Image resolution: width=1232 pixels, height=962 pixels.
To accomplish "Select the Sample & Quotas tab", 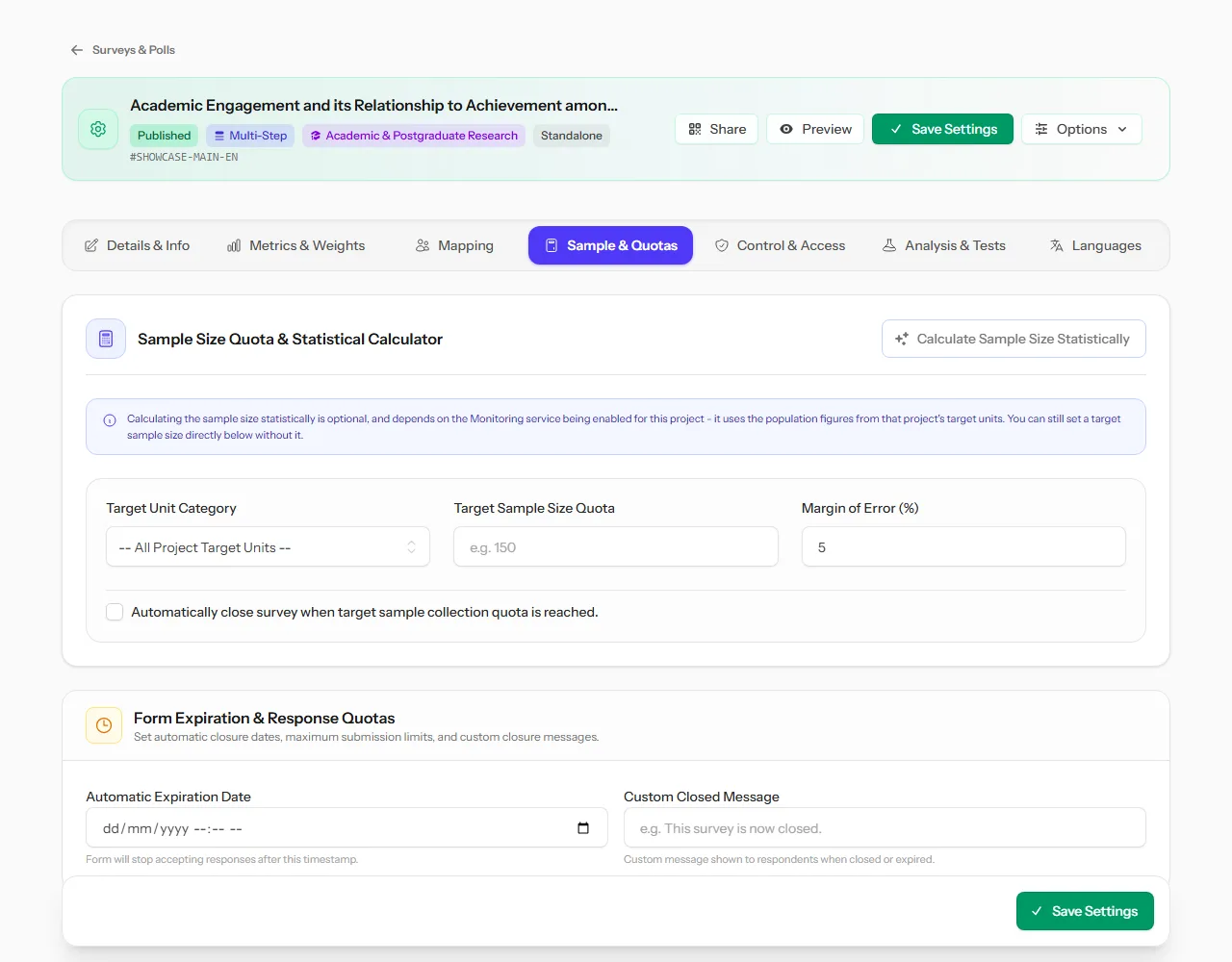I will coord(610,245).
